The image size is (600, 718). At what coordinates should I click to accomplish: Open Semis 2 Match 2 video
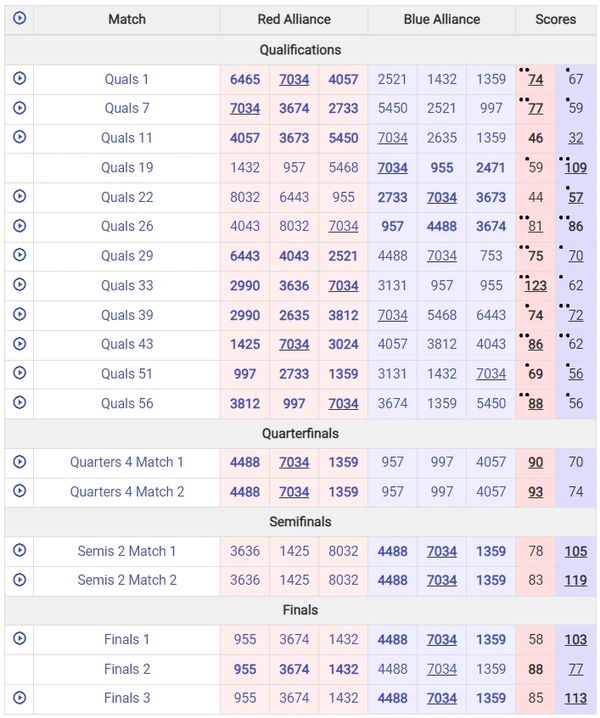pyautogui.click(x=19, y=580)
